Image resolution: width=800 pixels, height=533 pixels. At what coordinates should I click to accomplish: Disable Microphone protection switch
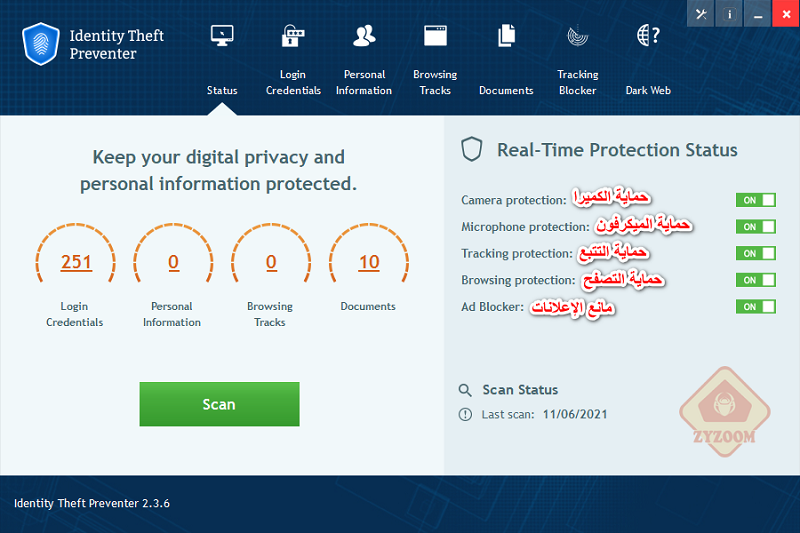tap(756, 226)
